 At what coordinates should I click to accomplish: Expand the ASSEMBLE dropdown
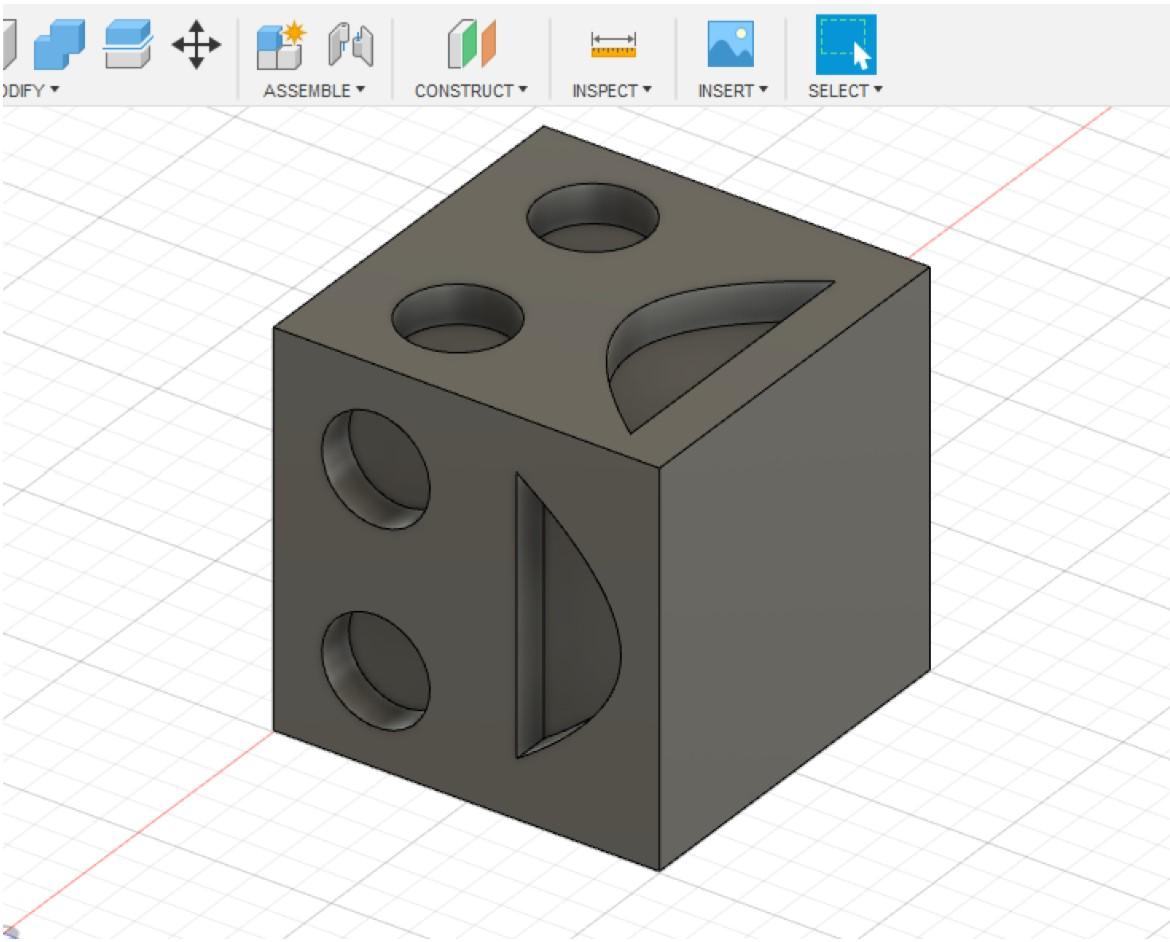point(314,90)
